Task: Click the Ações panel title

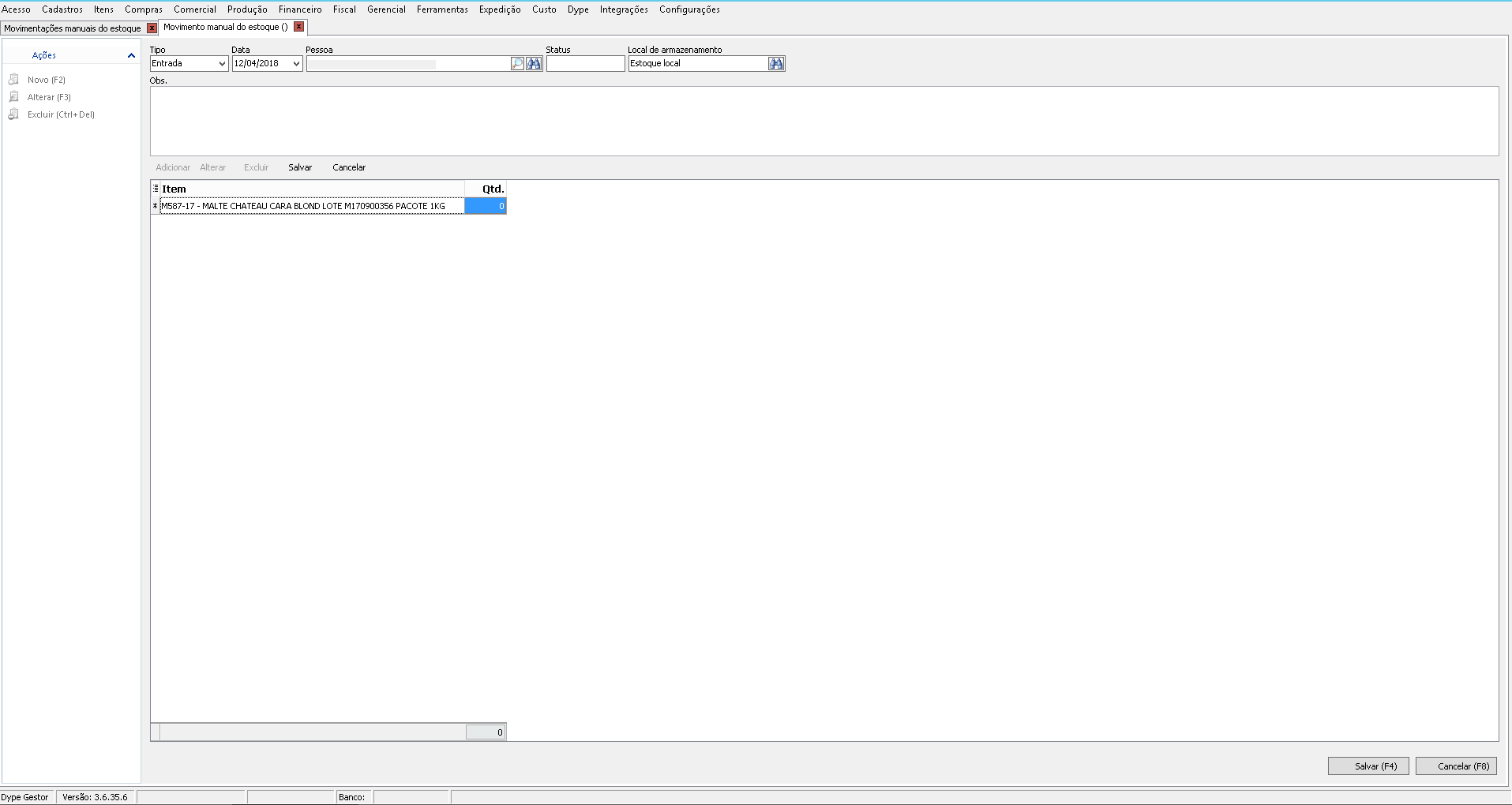Action: click(x=44, y=55)
